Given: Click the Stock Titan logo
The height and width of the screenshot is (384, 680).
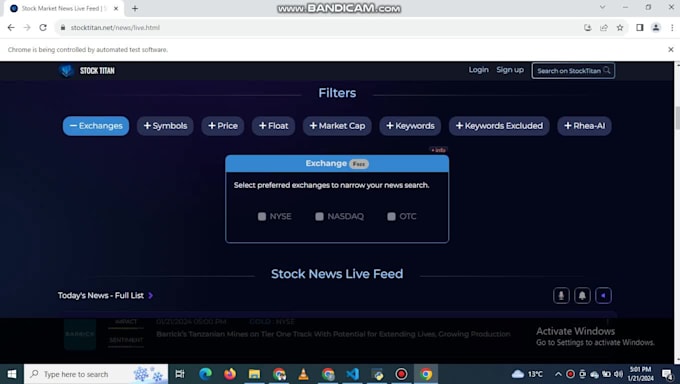Looking at the screenshot, I should coord(87,70).
